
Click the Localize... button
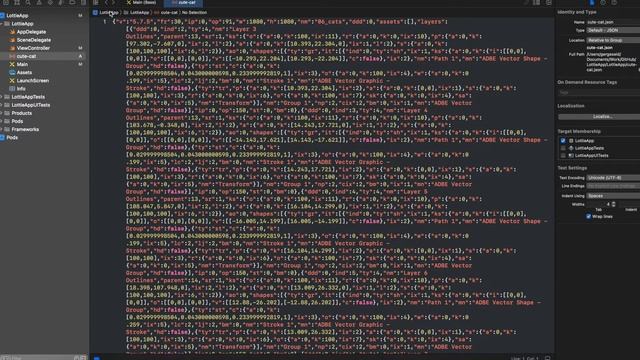pyautogui.click(x=599, y=117)
